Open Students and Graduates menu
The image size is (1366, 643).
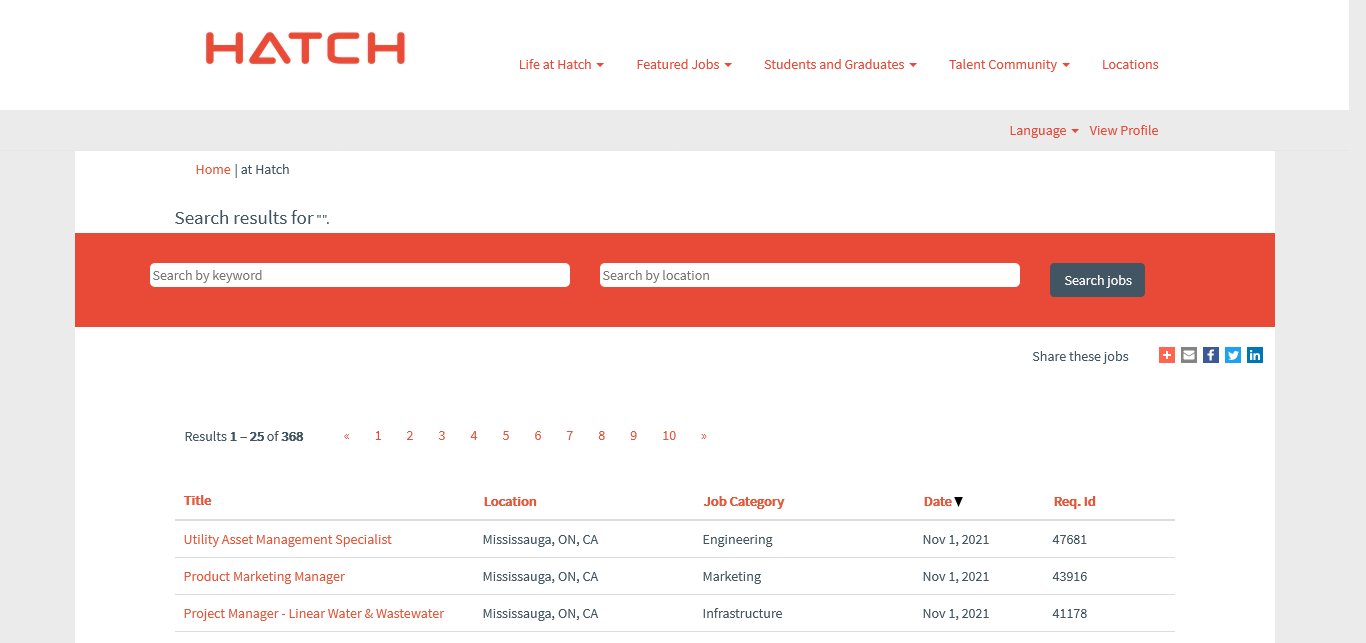840,65
